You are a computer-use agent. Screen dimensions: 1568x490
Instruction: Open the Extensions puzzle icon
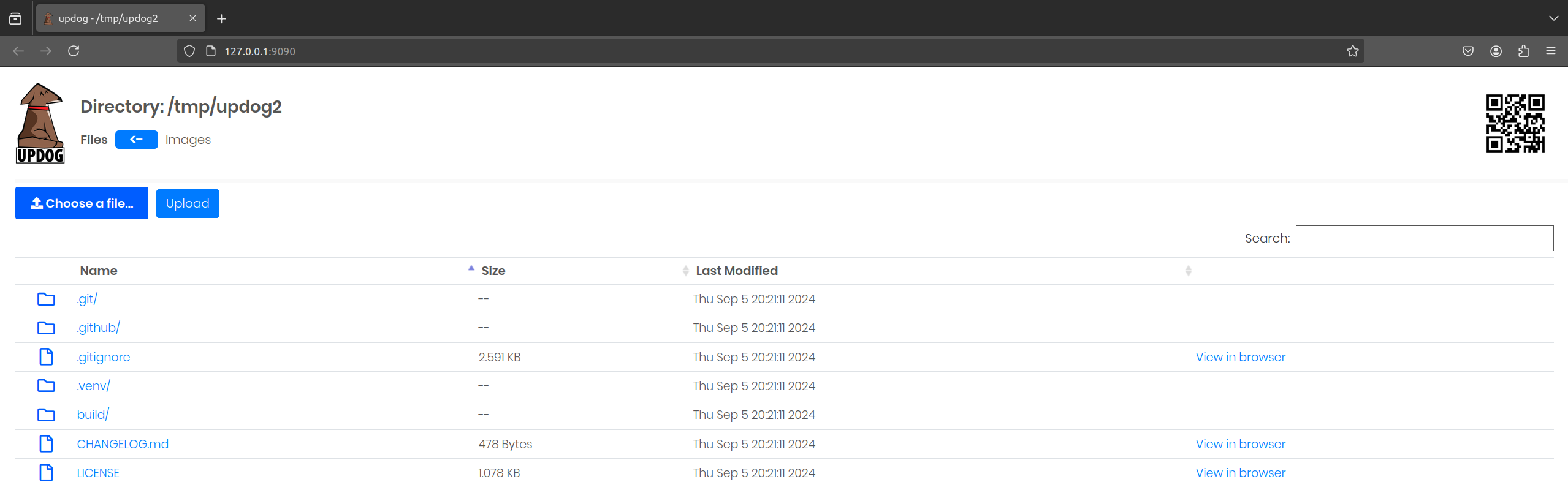(1523, 51)
